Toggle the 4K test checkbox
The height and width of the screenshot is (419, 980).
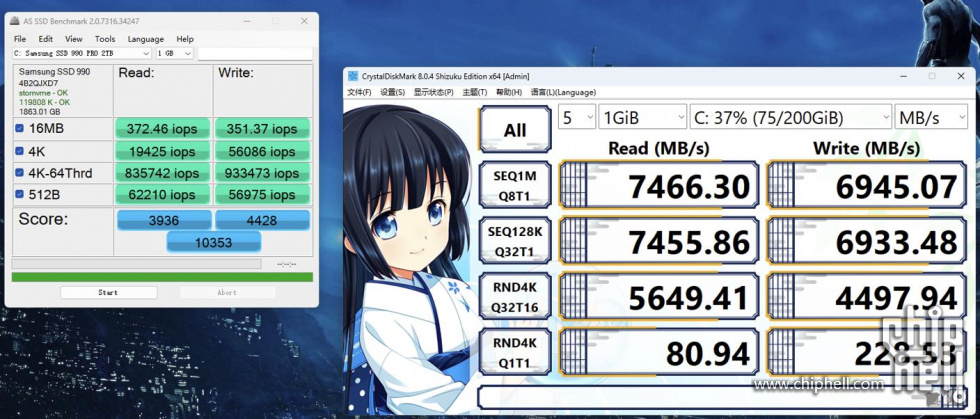(x=19, y=151)
